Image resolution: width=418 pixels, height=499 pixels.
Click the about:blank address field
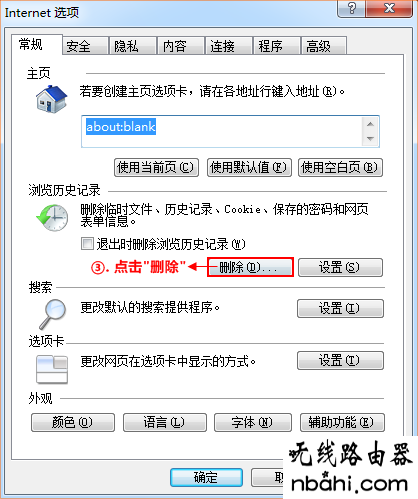click(222, 131)
